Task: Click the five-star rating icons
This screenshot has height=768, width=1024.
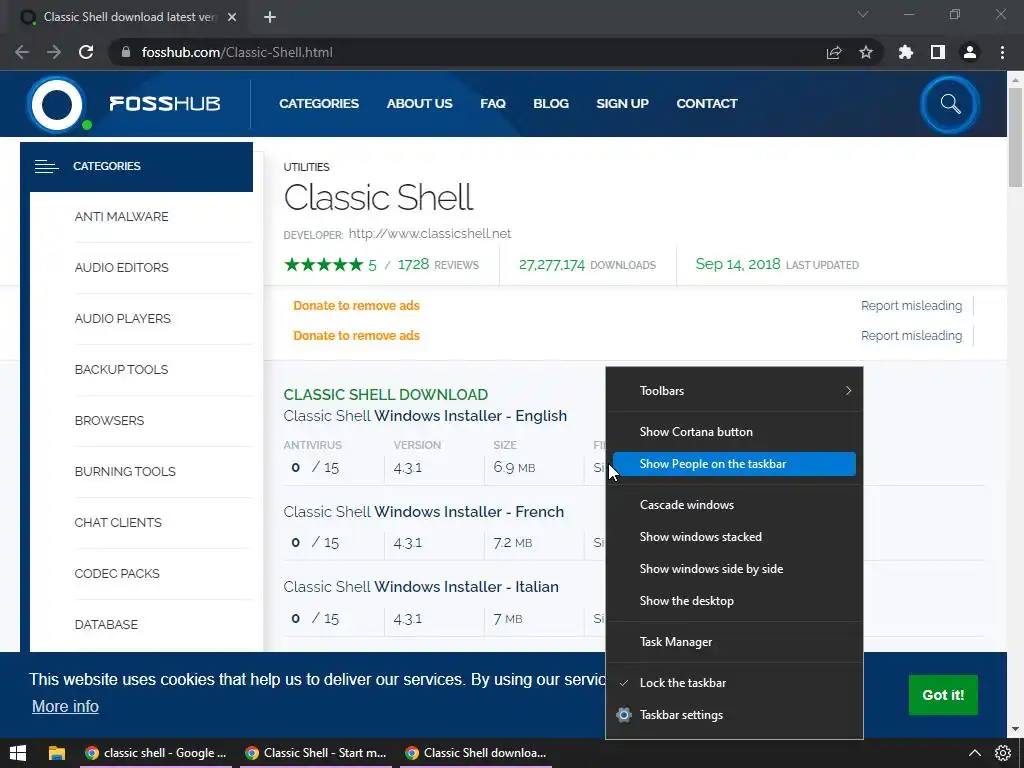Action: click(x=323, y=264)
